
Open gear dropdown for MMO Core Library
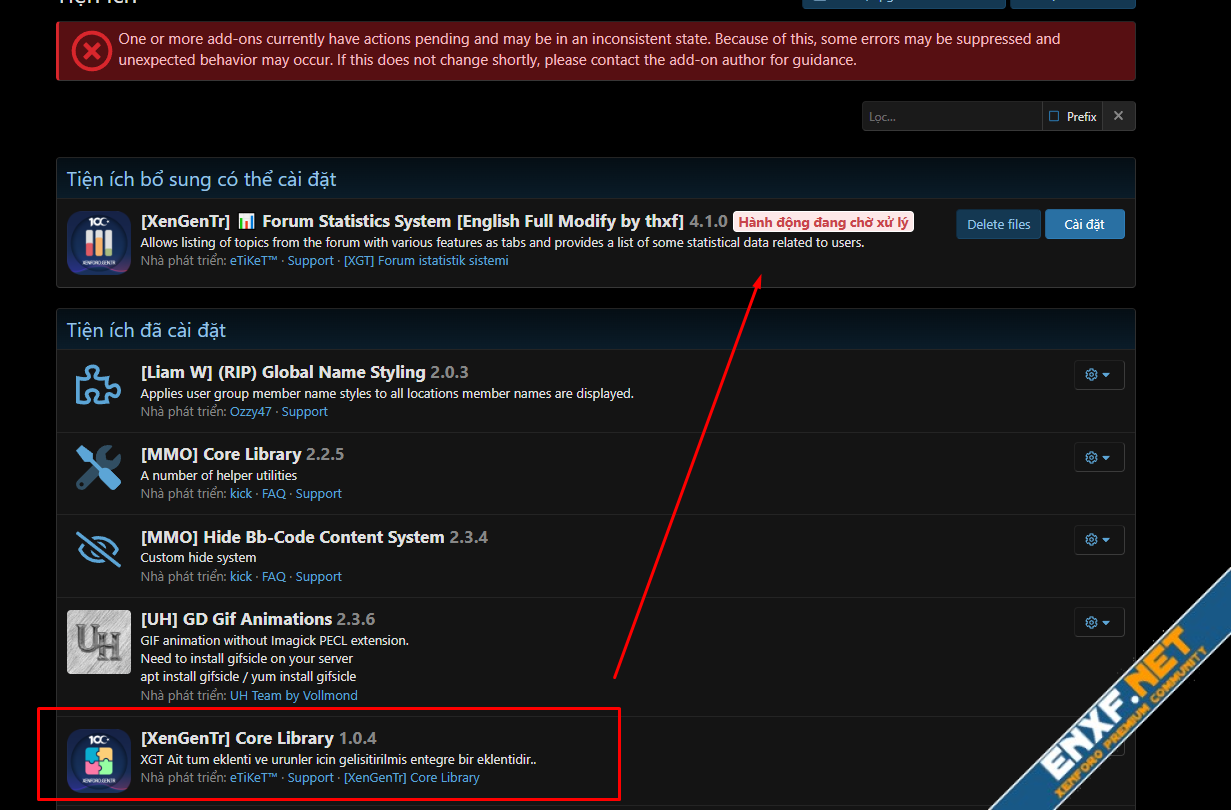1099,457
